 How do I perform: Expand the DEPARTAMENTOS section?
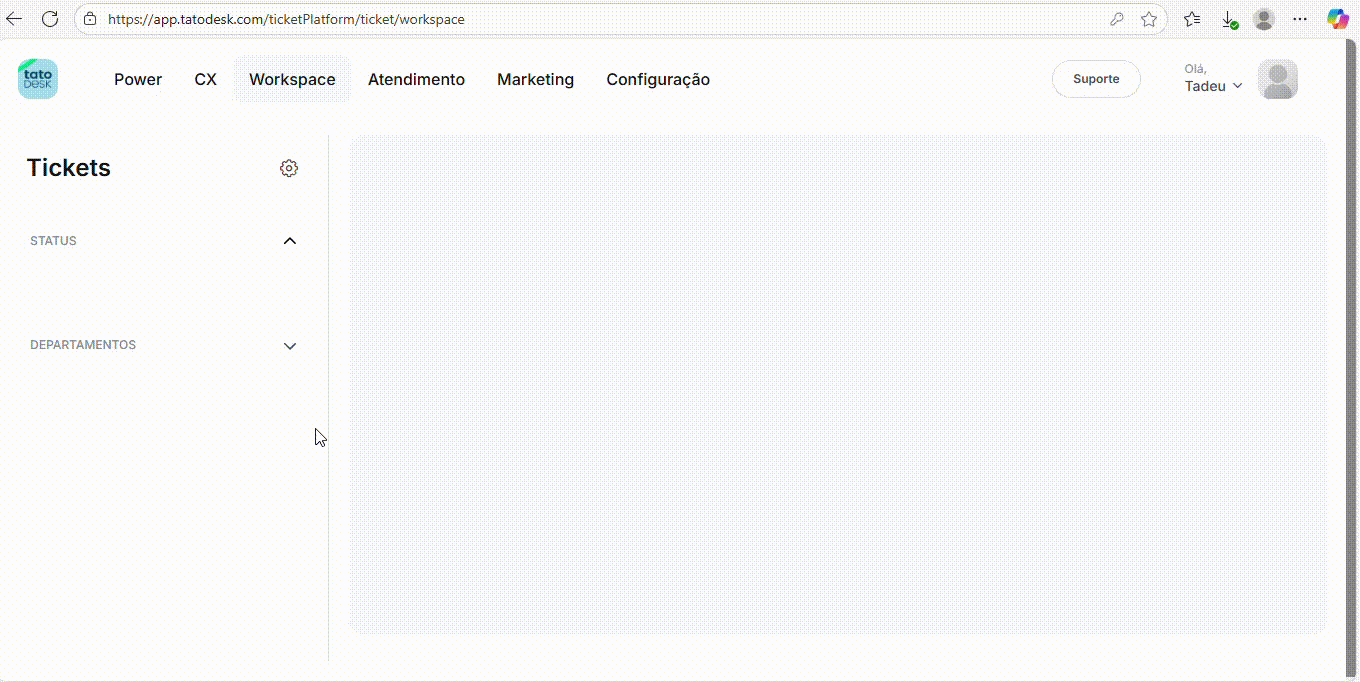coord(290,346)
